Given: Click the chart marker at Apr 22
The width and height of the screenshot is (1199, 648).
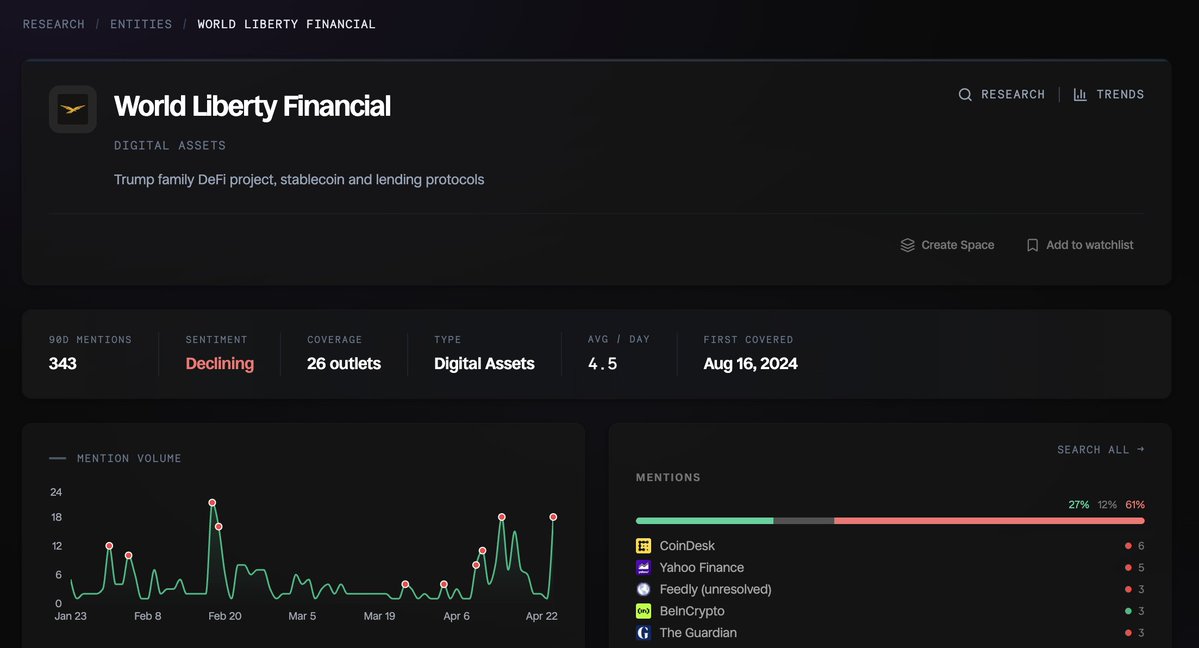Looking at the screenshot, I should pyautogui.click(x=553, y=517).
